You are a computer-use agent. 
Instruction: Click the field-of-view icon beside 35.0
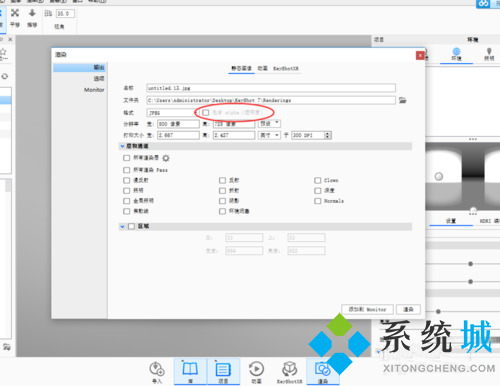(x=48, y=13)
